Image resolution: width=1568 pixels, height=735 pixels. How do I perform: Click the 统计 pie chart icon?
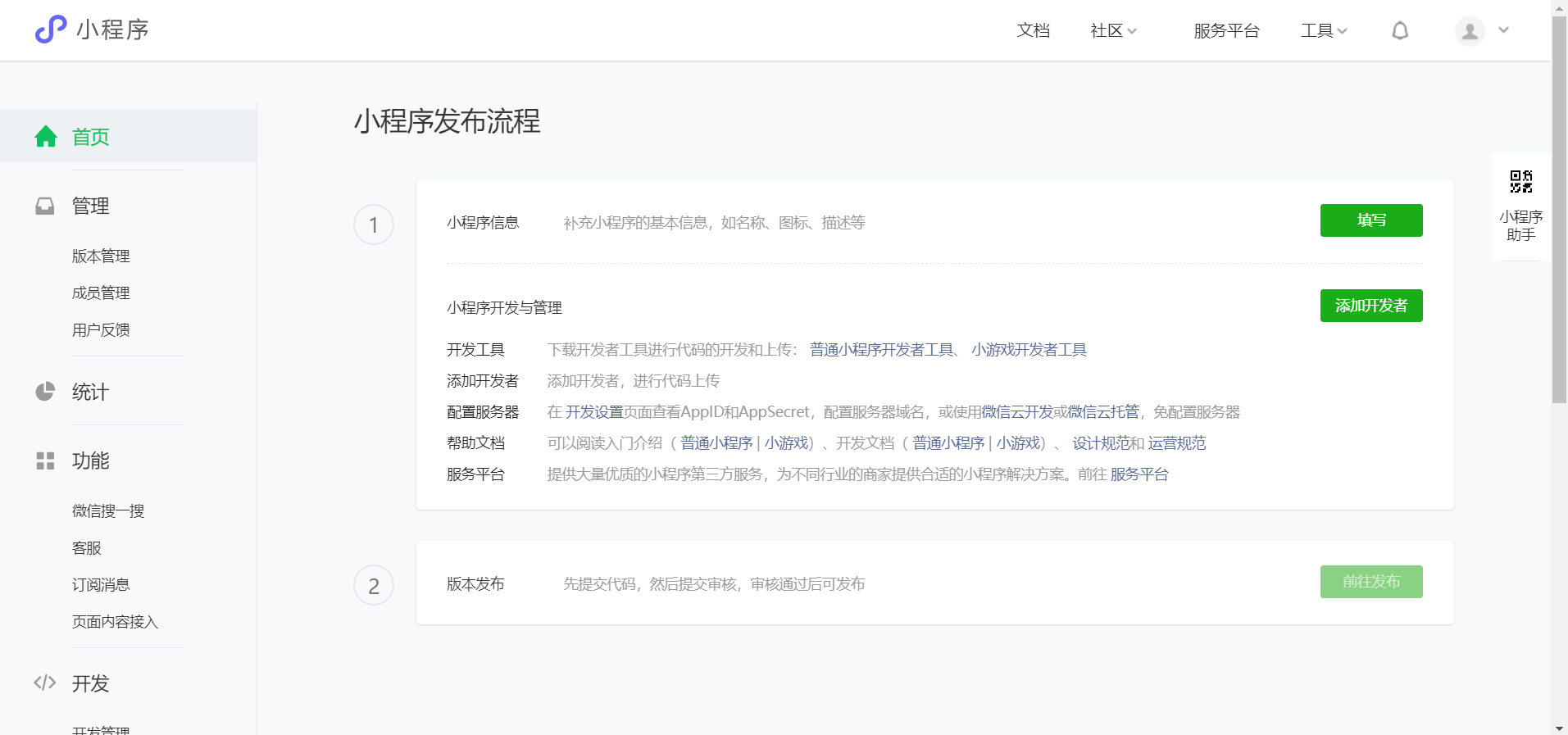pyautogui.click(x=45, y=392)
